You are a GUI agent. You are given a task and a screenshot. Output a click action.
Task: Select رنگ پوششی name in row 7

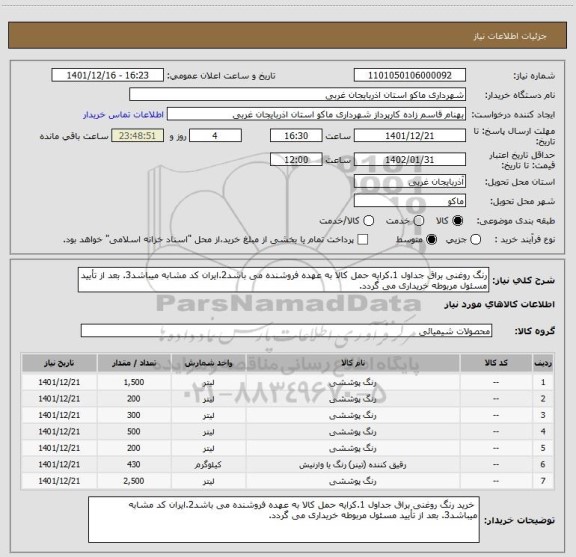353,481
